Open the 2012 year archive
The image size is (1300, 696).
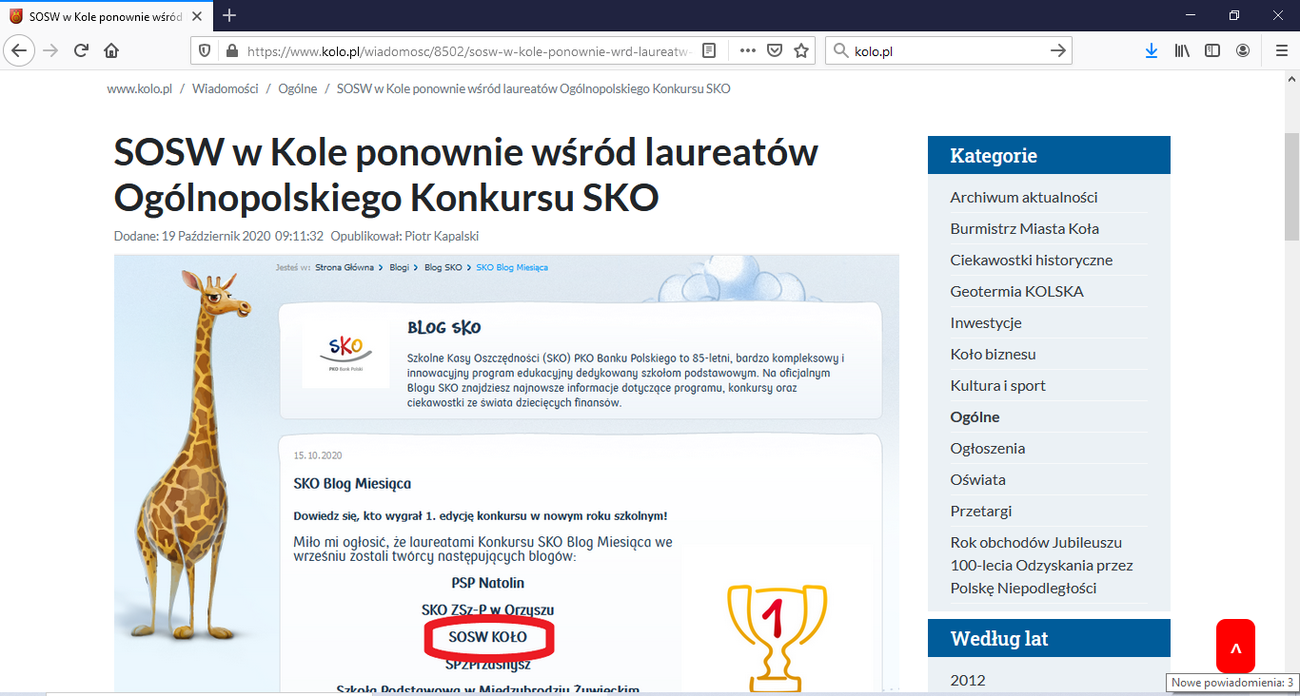click(968, 680)
